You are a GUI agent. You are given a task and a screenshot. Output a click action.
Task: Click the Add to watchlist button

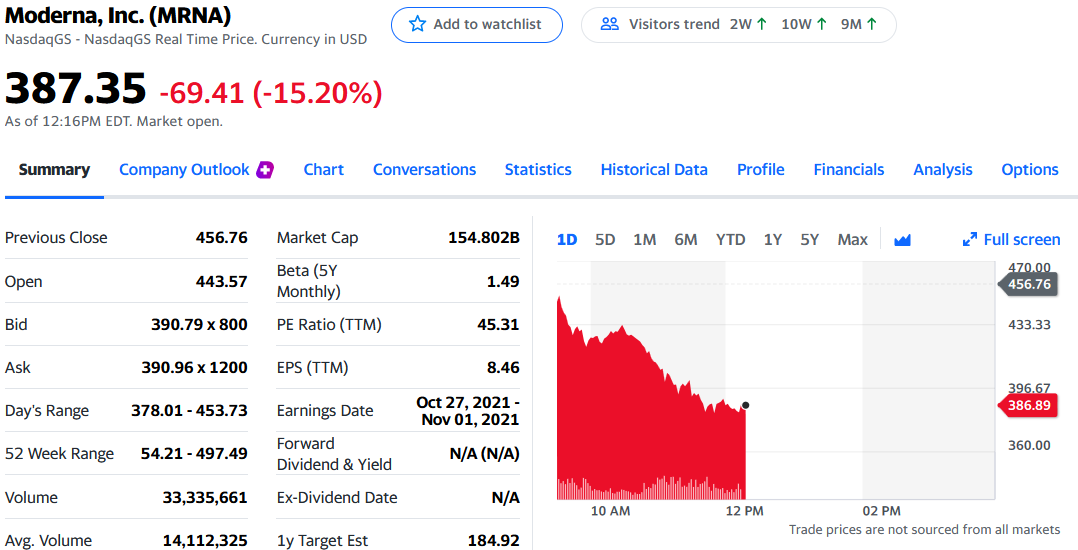click(x=476, y=25)
